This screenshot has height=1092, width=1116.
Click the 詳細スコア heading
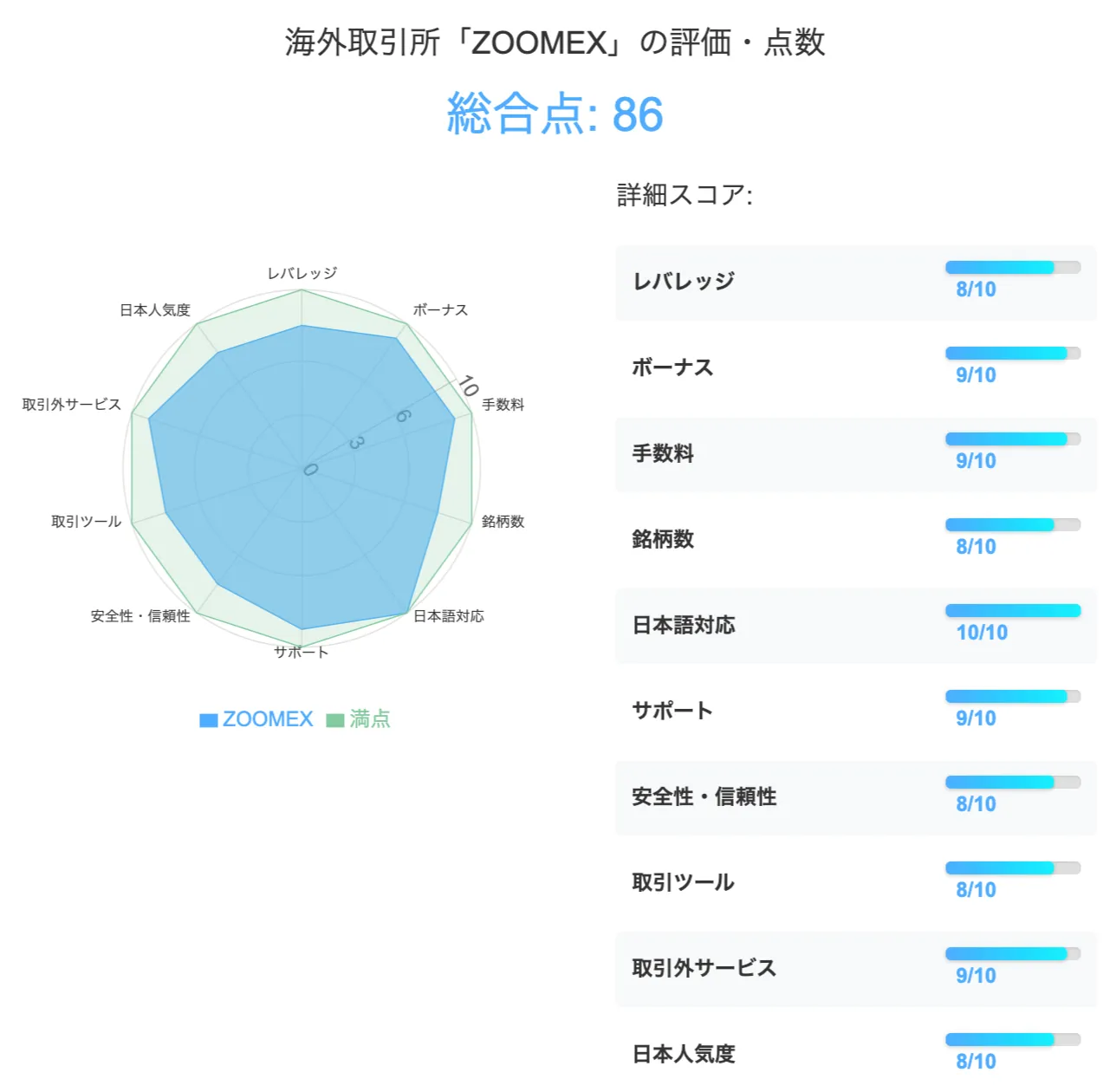click(x=685, y=195)
